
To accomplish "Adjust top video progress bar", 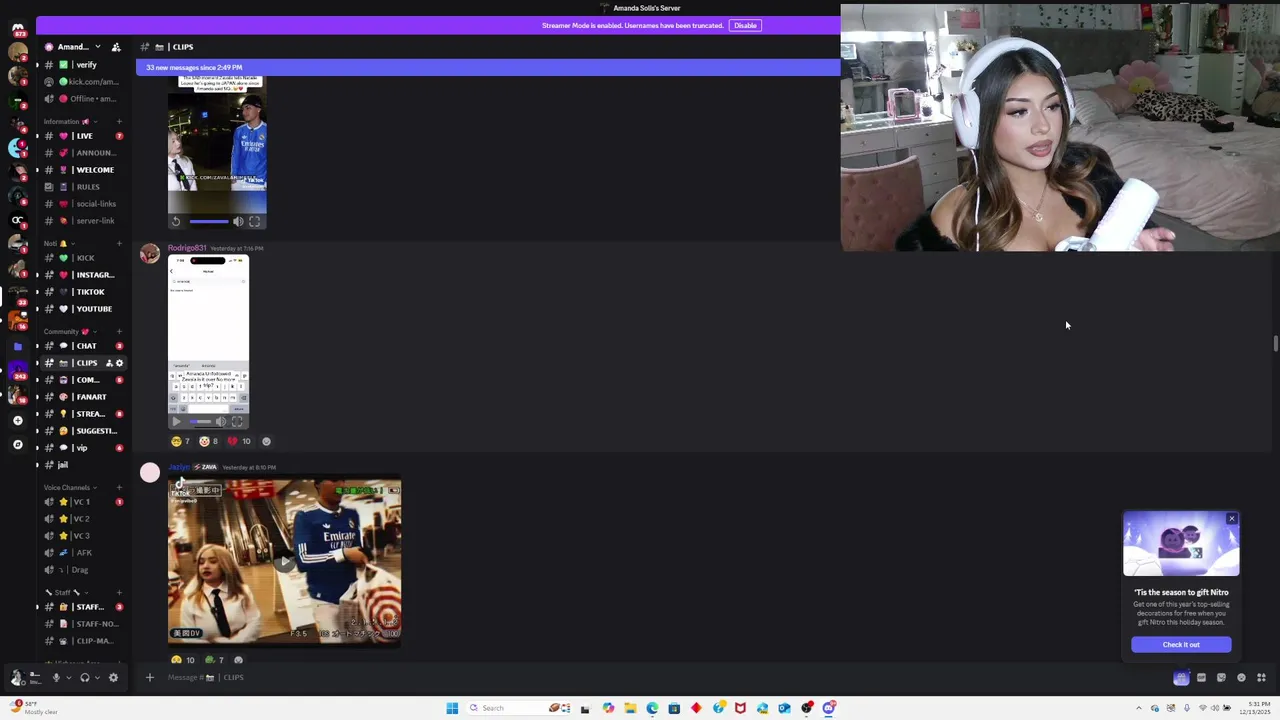I will click(x=208, y=222).
